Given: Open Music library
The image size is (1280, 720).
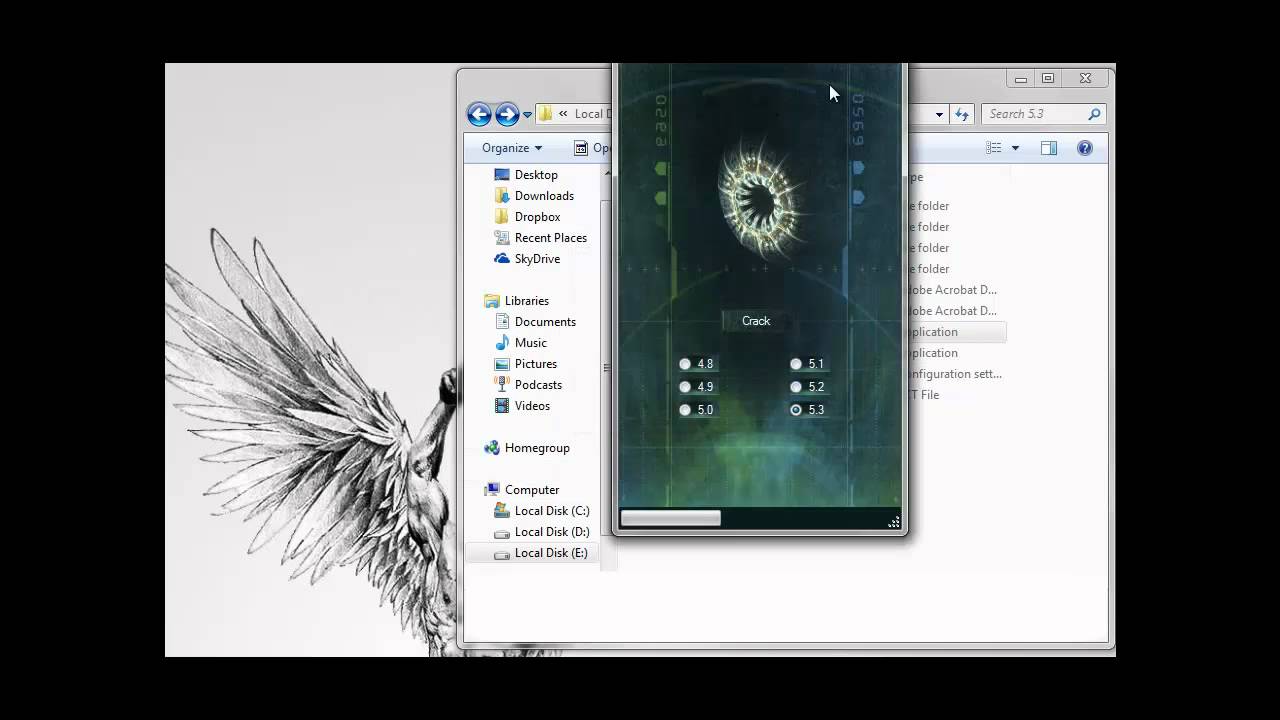Looking at the screenshot, I should pyautogui.click(x=530, y=343).
